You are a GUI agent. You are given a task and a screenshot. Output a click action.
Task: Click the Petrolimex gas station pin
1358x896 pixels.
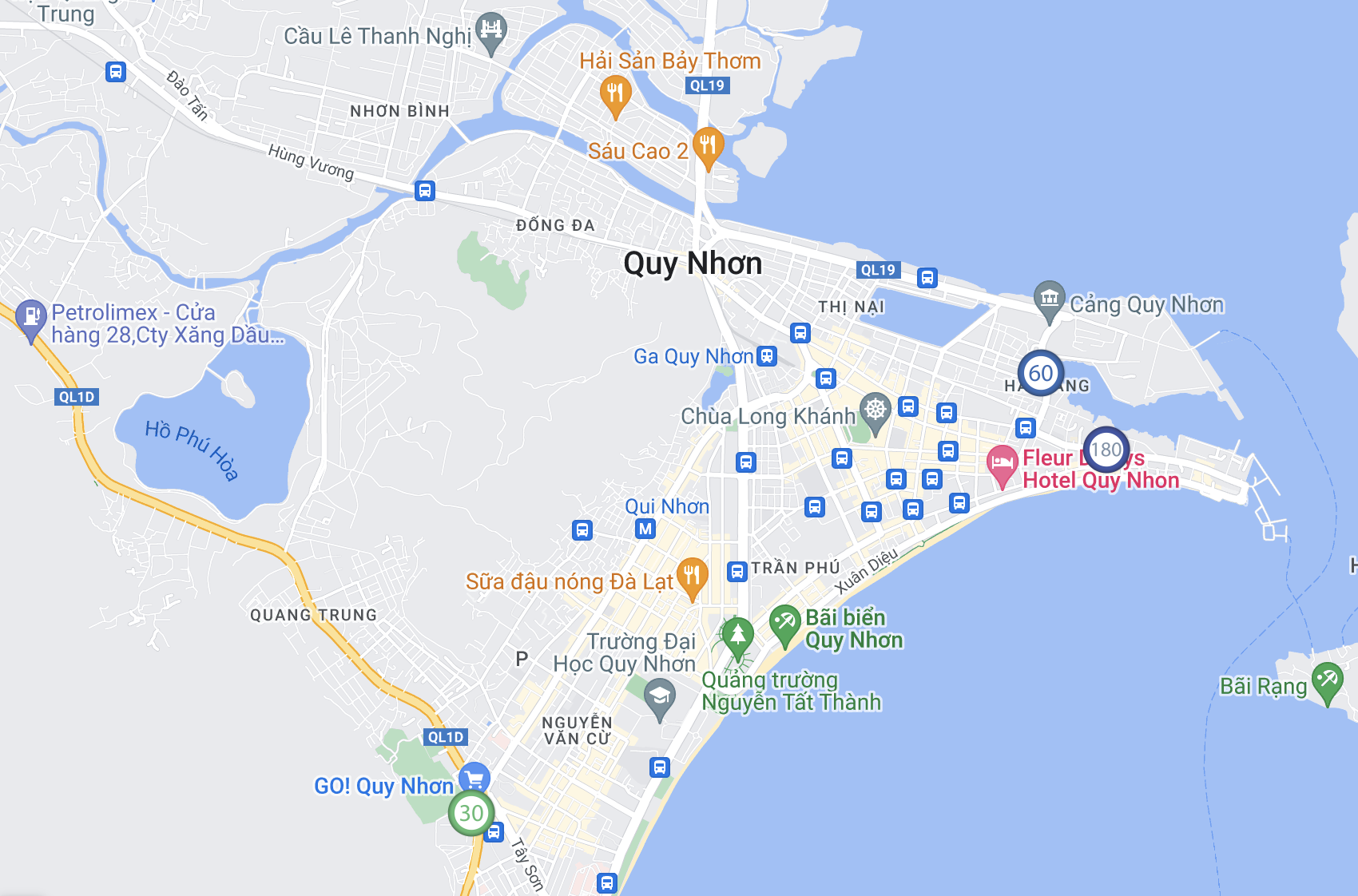[31, 321]
